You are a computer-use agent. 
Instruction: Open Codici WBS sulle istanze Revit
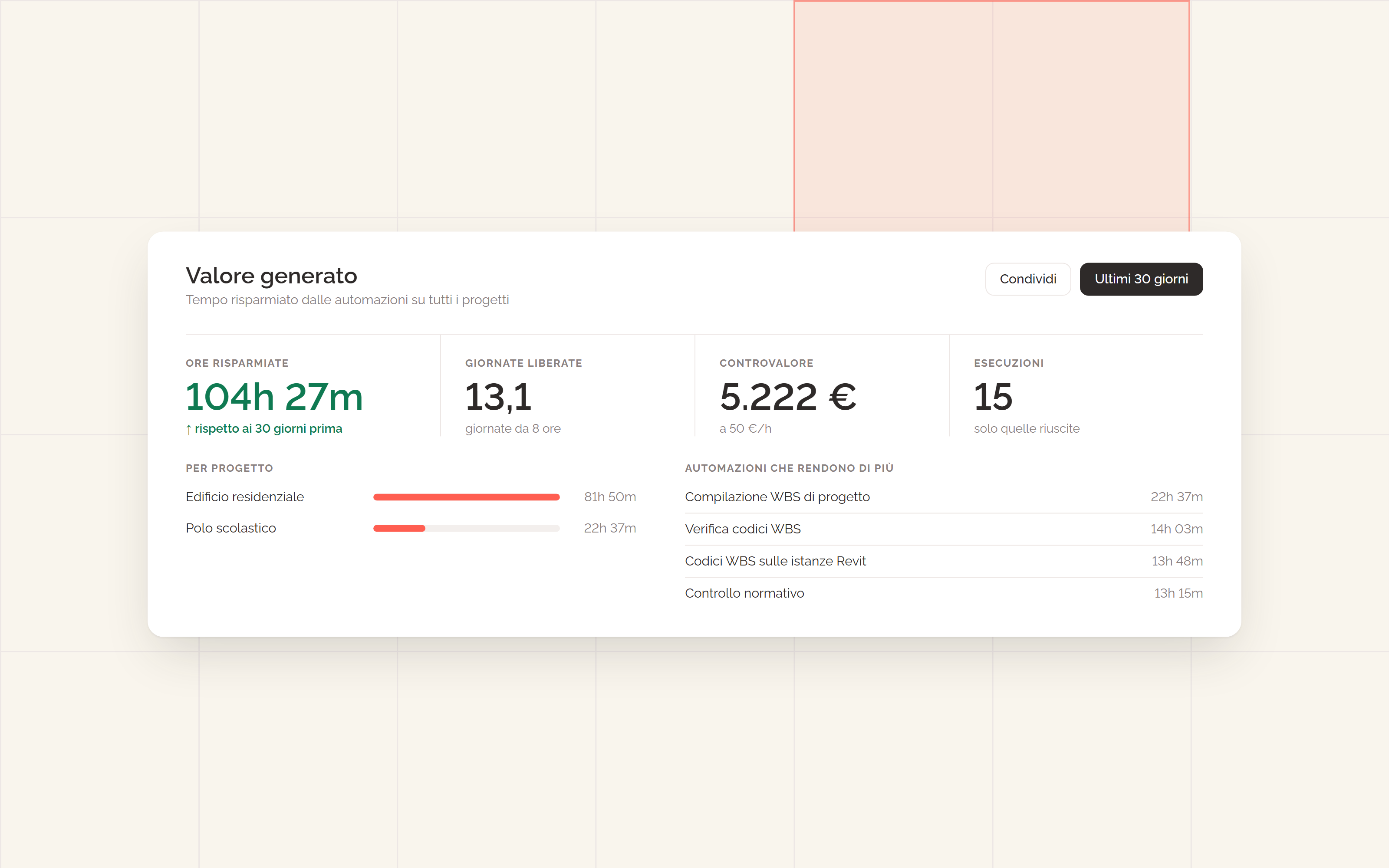(944, 562)
